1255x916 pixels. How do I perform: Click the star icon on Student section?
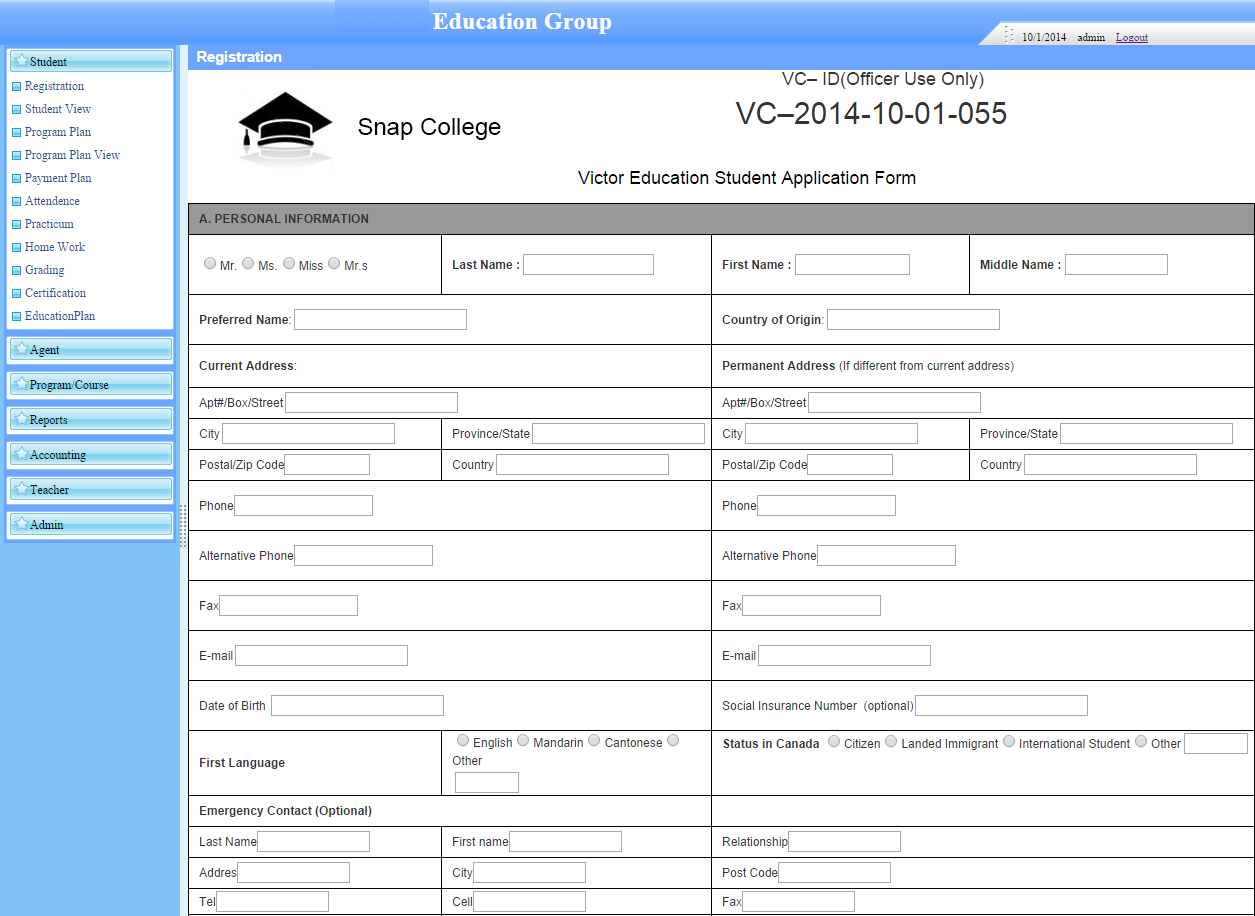coord(21,61)
